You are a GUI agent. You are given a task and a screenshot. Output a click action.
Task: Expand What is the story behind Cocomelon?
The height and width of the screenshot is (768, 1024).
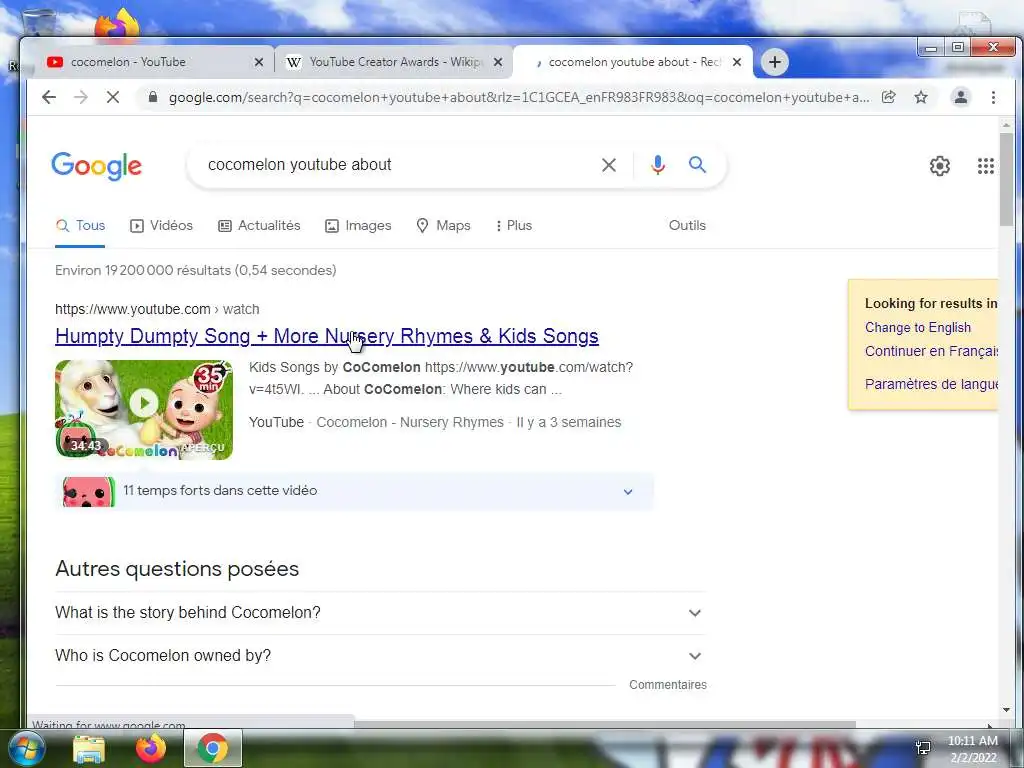[x=380, y=613]
